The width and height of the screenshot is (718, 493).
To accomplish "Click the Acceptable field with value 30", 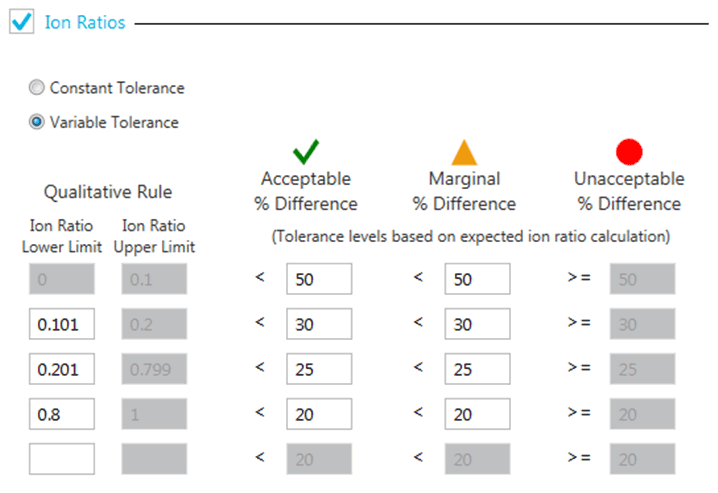I will [x=318, y=324].
